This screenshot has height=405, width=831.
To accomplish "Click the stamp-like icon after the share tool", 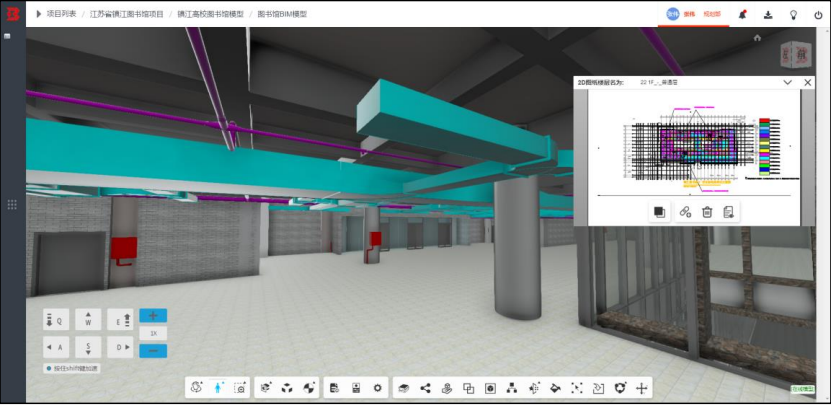I will pos(447,388).
